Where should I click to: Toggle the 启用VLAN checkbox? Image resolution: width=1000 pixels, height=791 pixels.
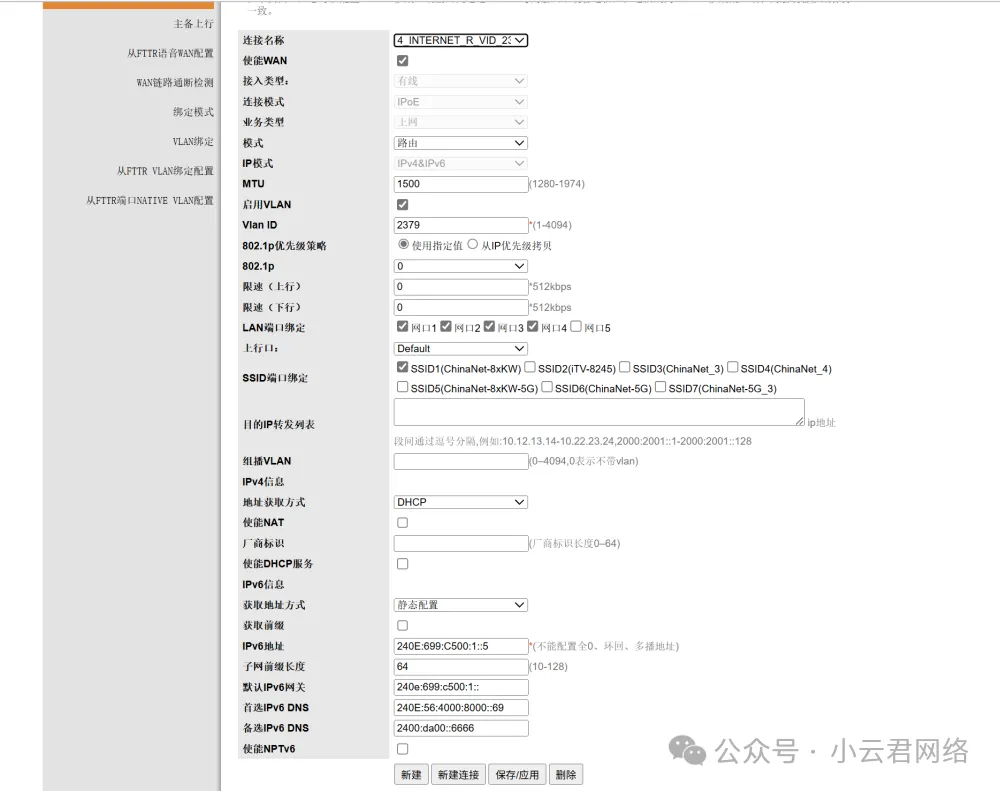tap(402, 205)
